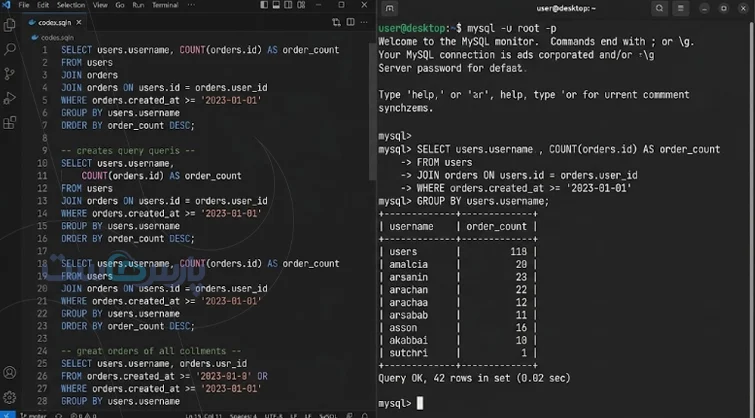Open the Run menu
The image size is (755, 418).
point(138,5)
